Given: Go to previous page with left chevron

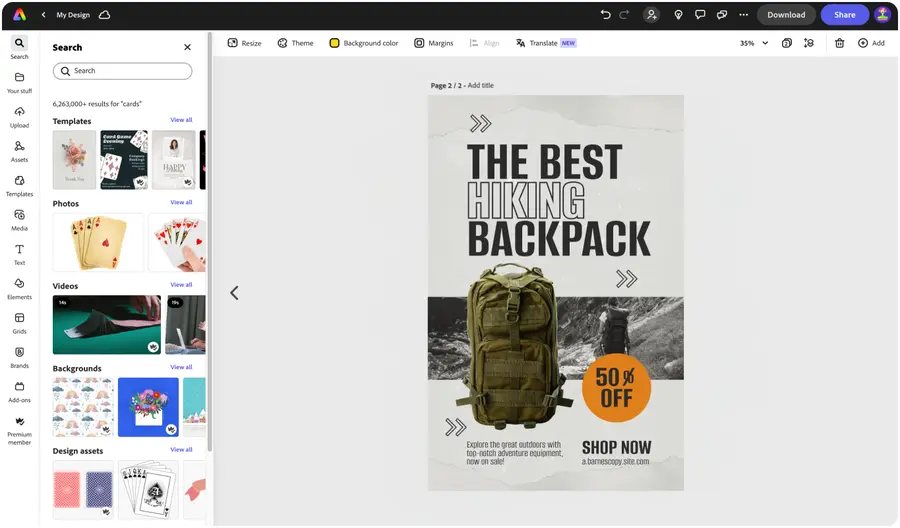Looking at the screenshot, I should (x=234, y=293).
